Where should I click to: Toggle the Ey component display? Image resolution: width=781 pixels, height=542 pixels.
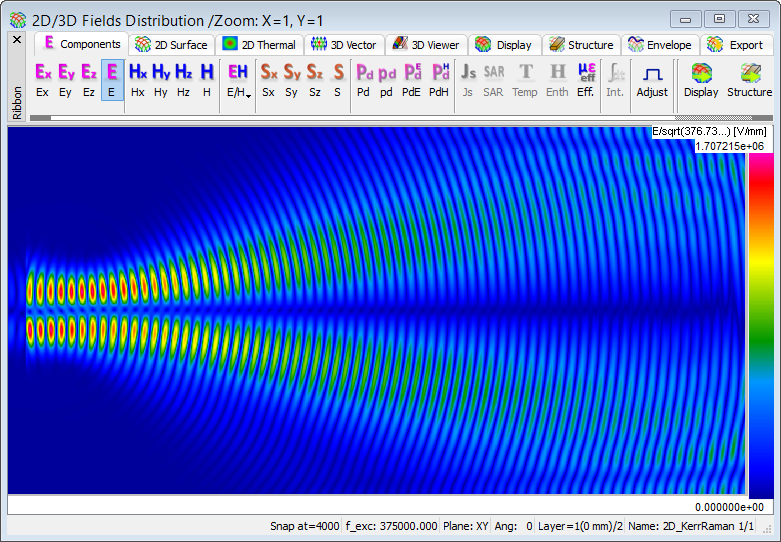pyautogui.click(x=66, y=79)
